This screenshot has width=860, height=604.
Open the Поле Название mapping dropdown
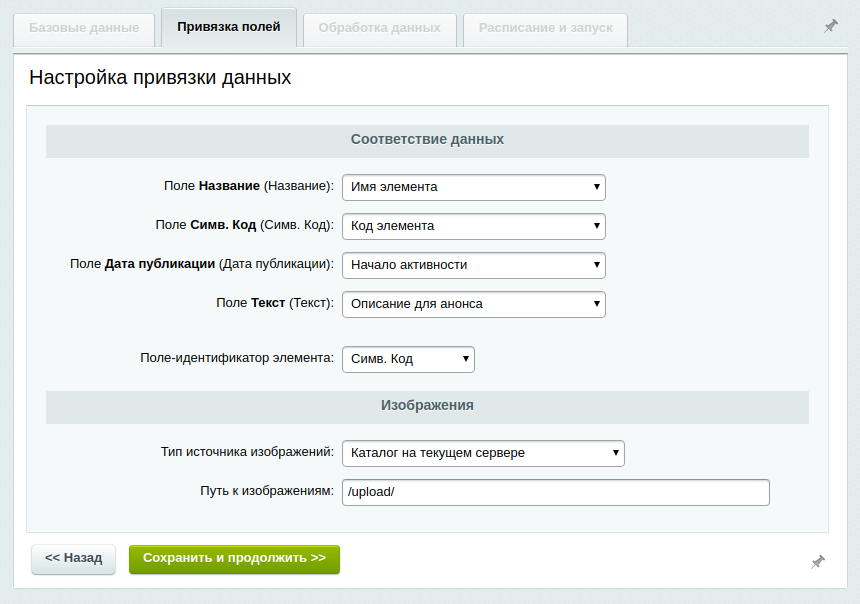coord(473,187)
